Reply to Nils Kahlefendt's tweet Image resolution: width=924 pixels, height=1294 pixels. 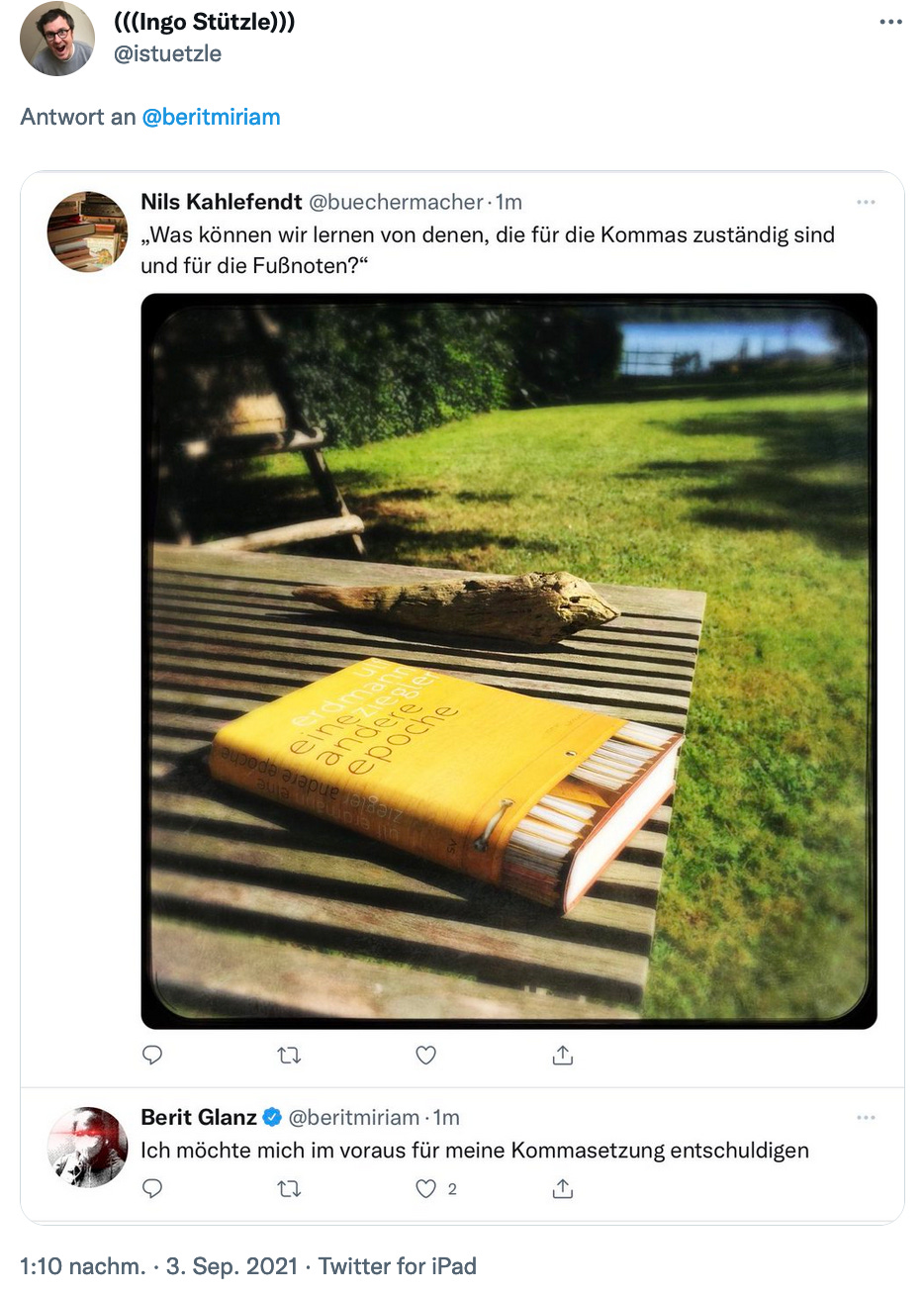[x=152, y=1056]
